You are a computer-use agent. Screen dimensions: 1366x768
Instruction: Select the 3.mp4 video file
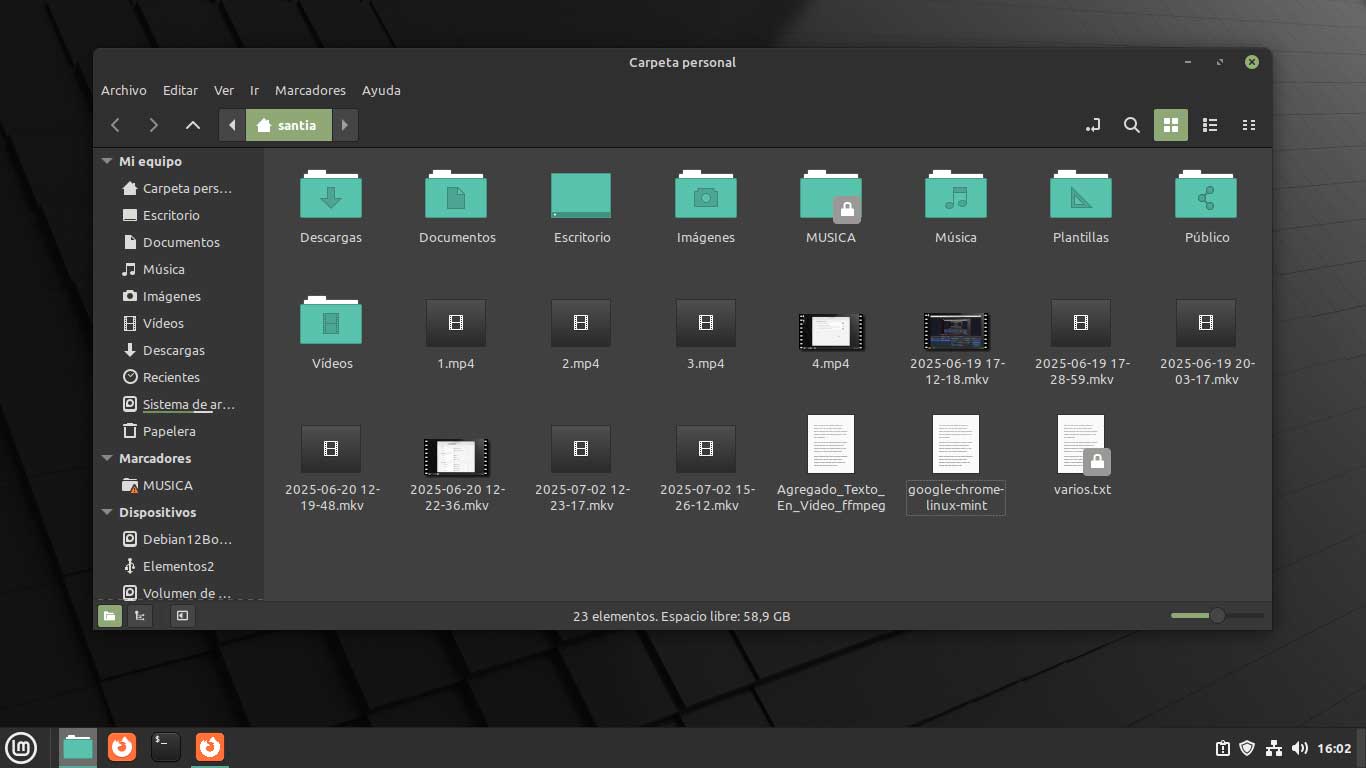click(706, 322)
